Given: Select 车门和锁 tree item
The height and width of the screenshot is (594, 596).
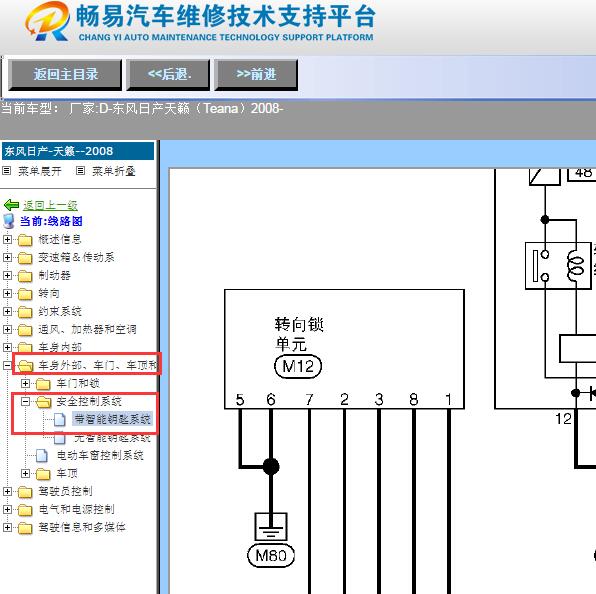Looking at the screenshot, I should pyautogui.click(x=78, y=383).
